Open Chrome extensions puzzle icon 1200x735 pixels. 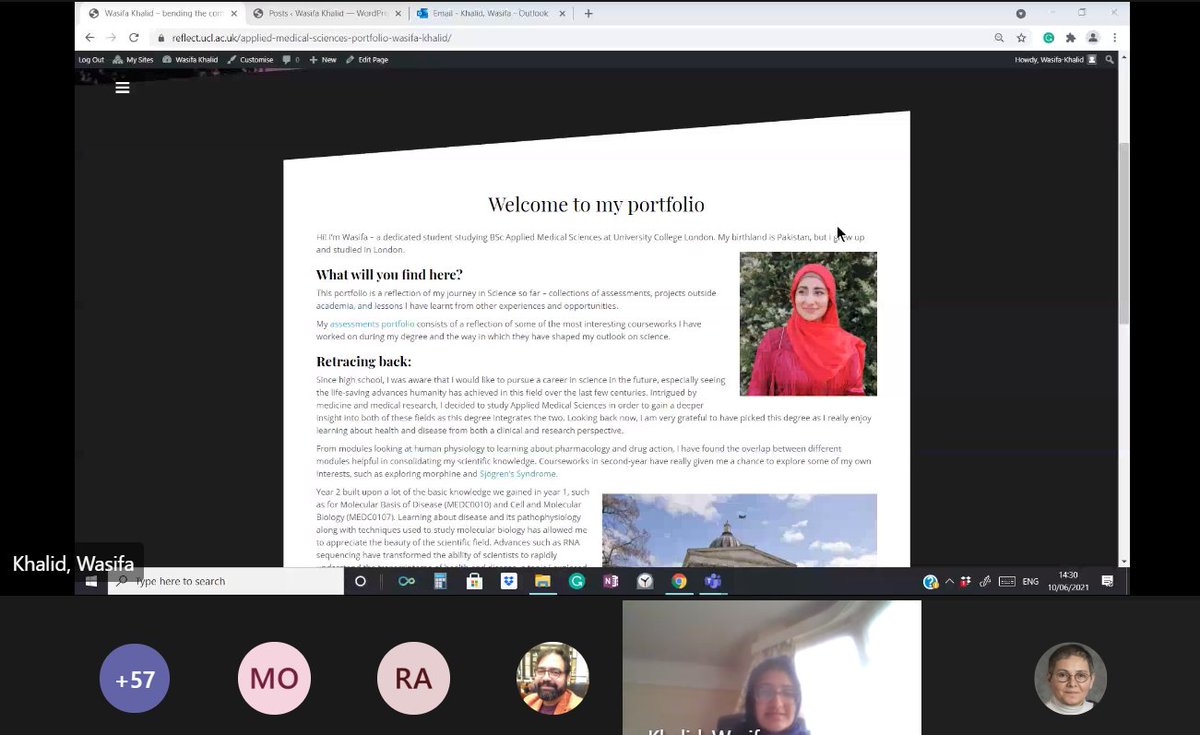click(x=1070, y=37)
